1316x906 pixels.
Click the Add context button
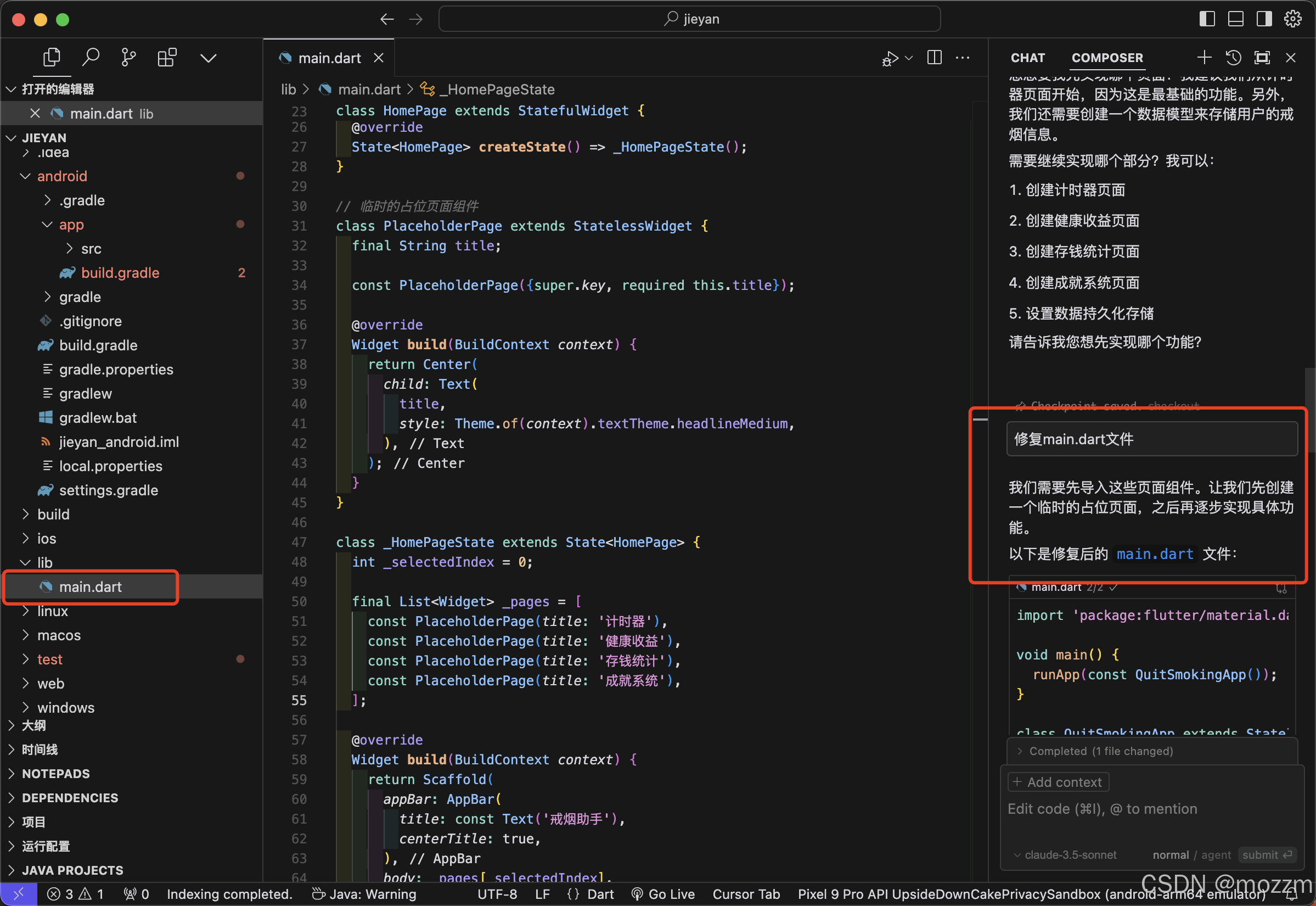[x=1058, y=782]
